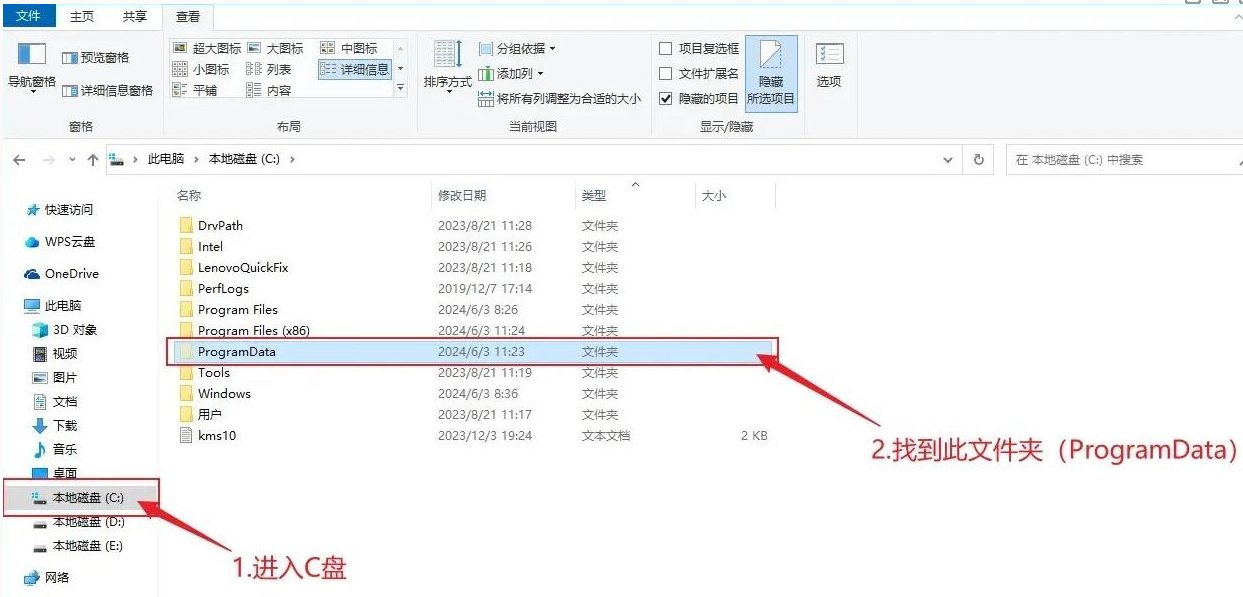Screen dimensions: 1243x597
Task: Select 此电脑 in the navigation pane
Action: coord(53,306)
